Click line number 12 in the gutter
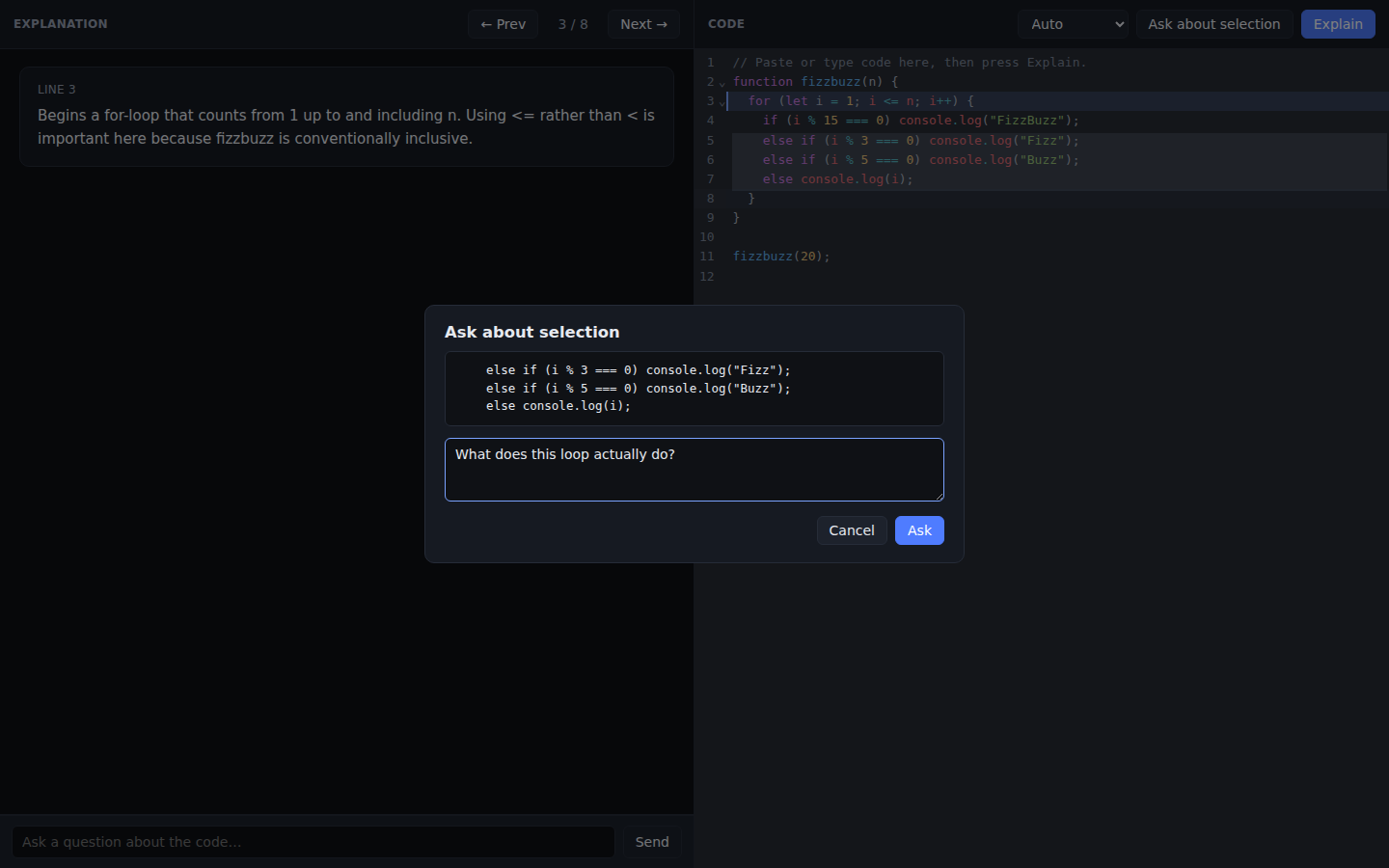 point(707,277)
